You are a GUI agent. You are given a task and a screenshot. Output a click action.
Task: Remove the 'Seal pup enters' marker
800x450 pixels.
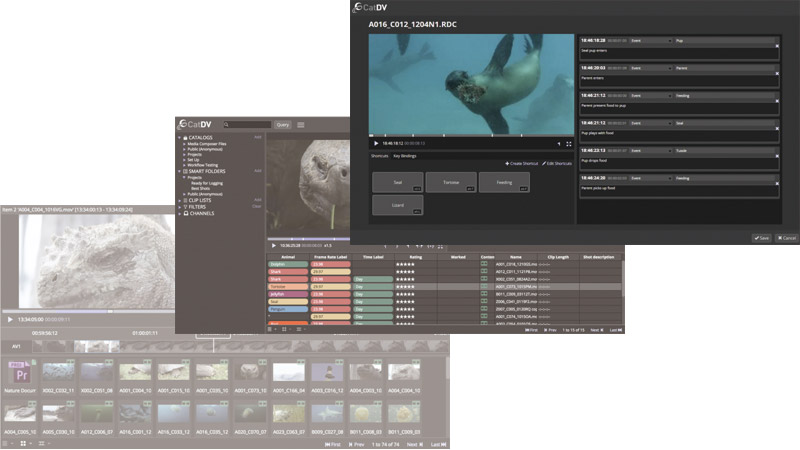(777, 46)
